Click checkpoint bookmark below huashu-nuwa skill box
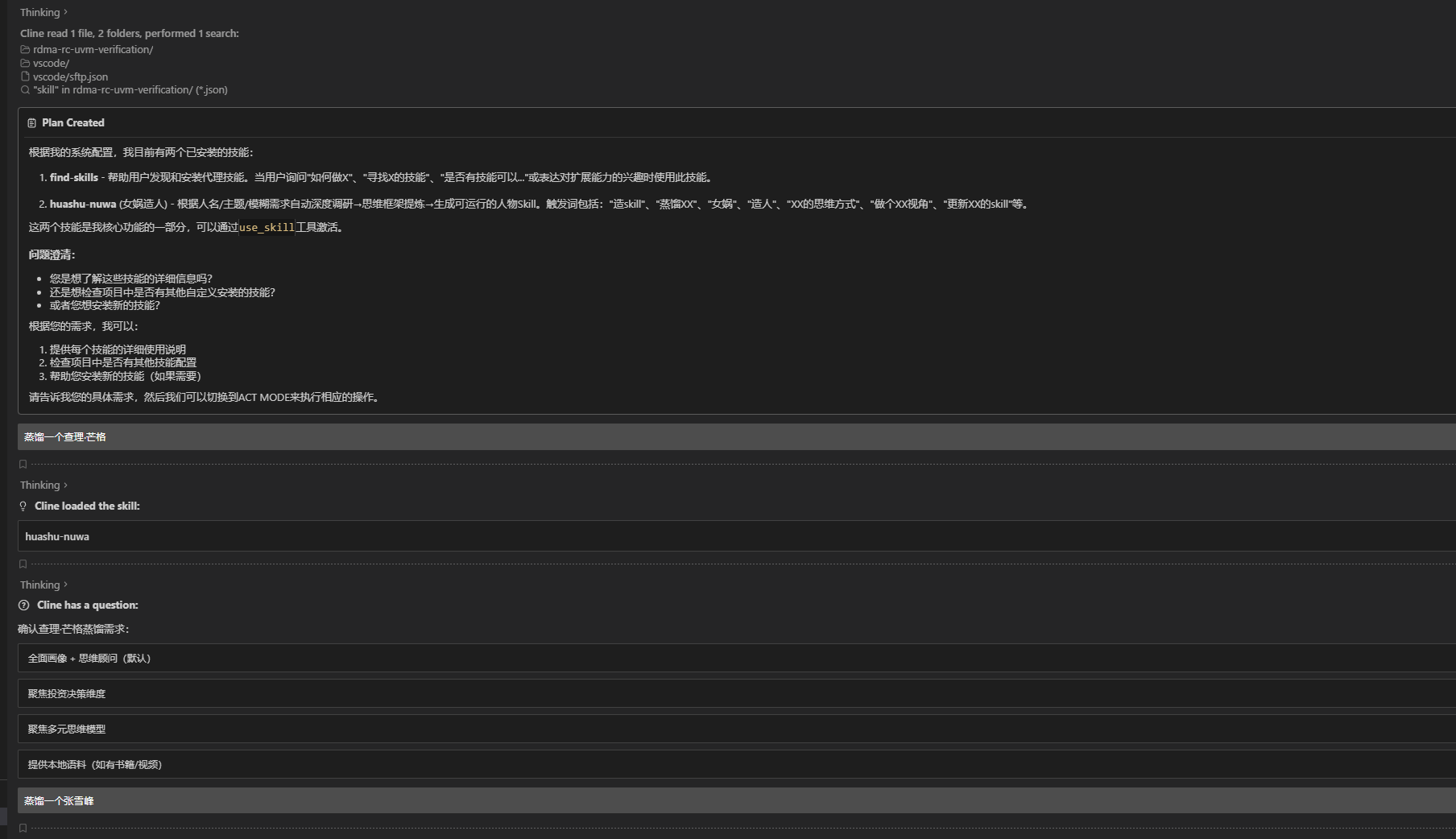This screenshot has width=1456, height=839. point(23,564)
